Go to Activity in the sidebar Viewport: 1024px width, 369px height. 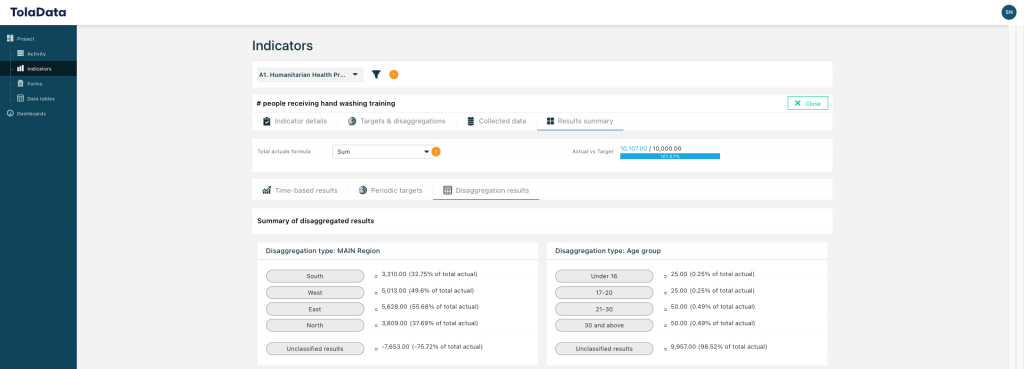coord(37,54)
